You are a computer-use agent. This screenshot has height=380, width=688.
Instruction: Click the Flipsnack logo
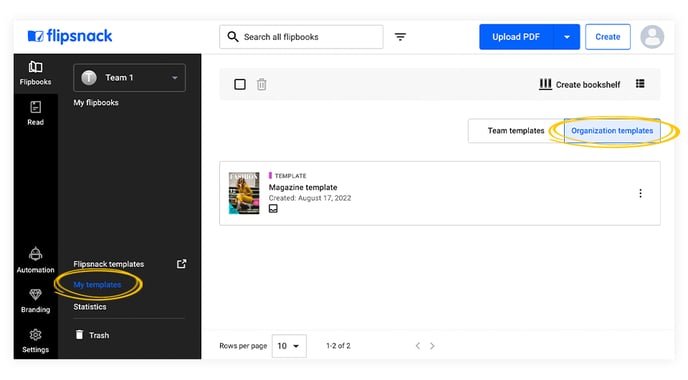70,36
